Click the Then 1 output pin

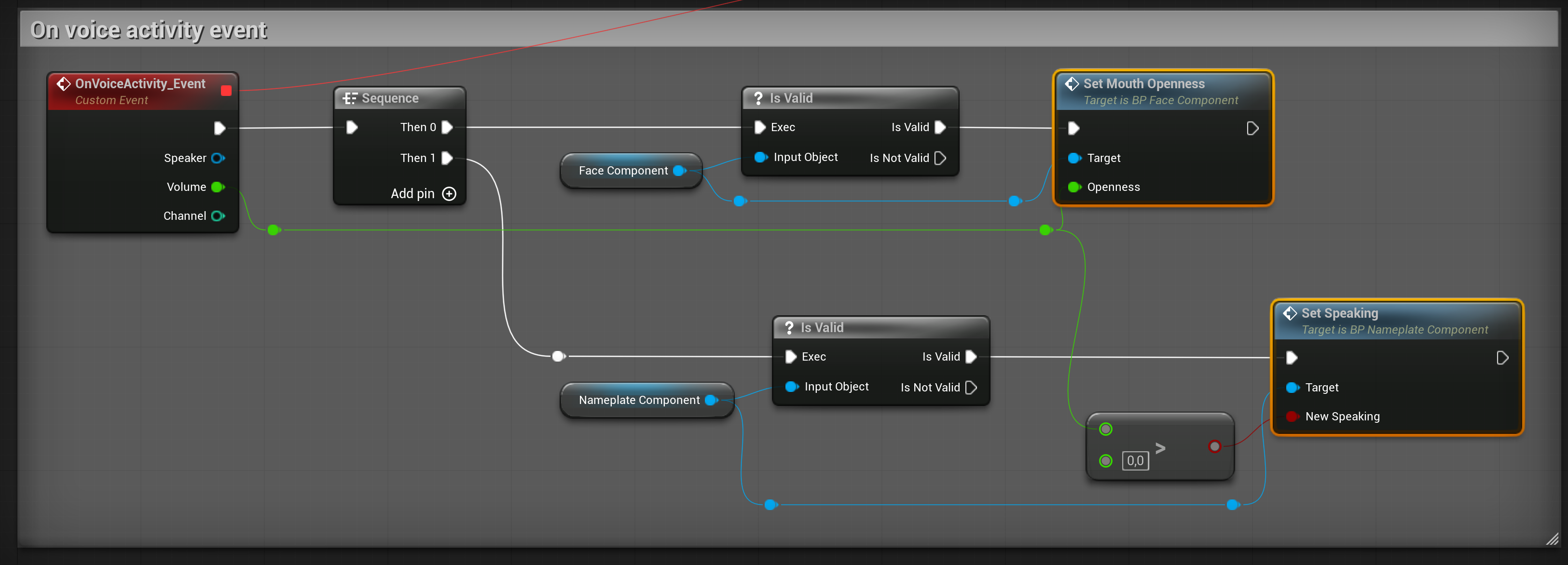(447, 158)
